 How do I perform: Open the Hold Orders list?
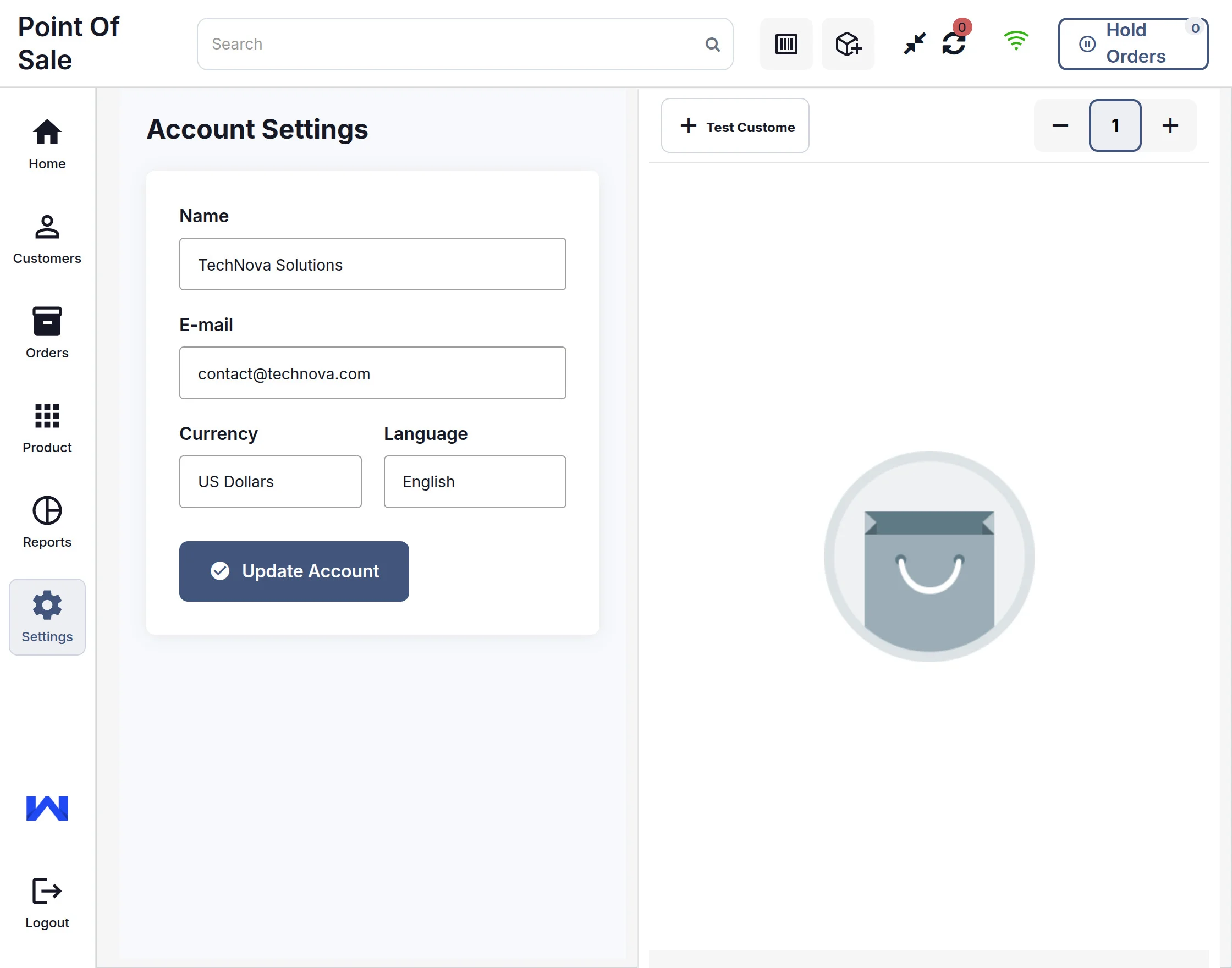coord(1132,43)
